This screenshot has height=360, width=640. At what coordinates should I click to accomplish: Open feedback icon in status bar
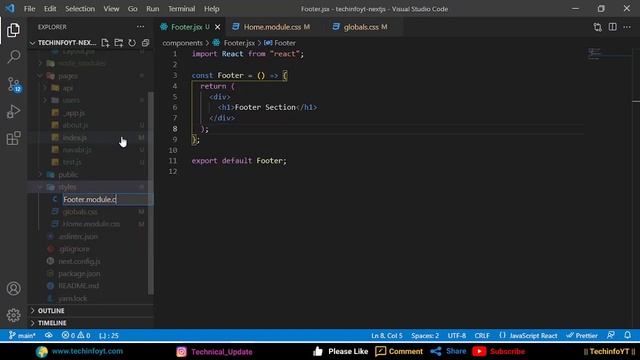(611, 336)
